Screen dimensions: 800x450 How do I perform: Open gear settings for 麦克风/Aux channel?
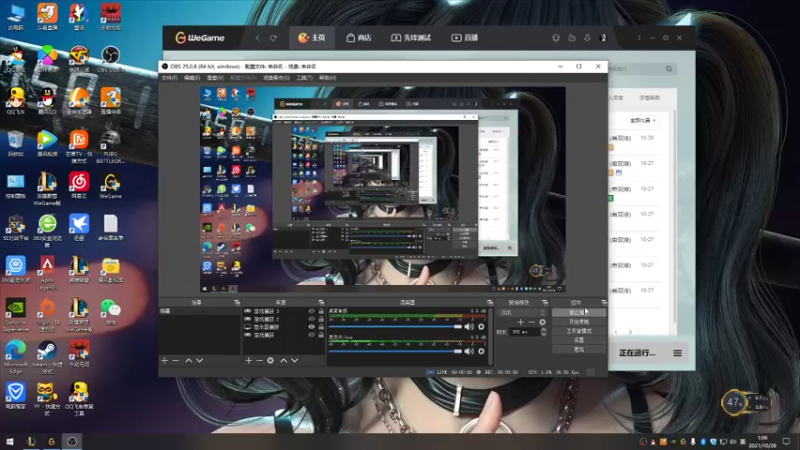click(481, 351)
